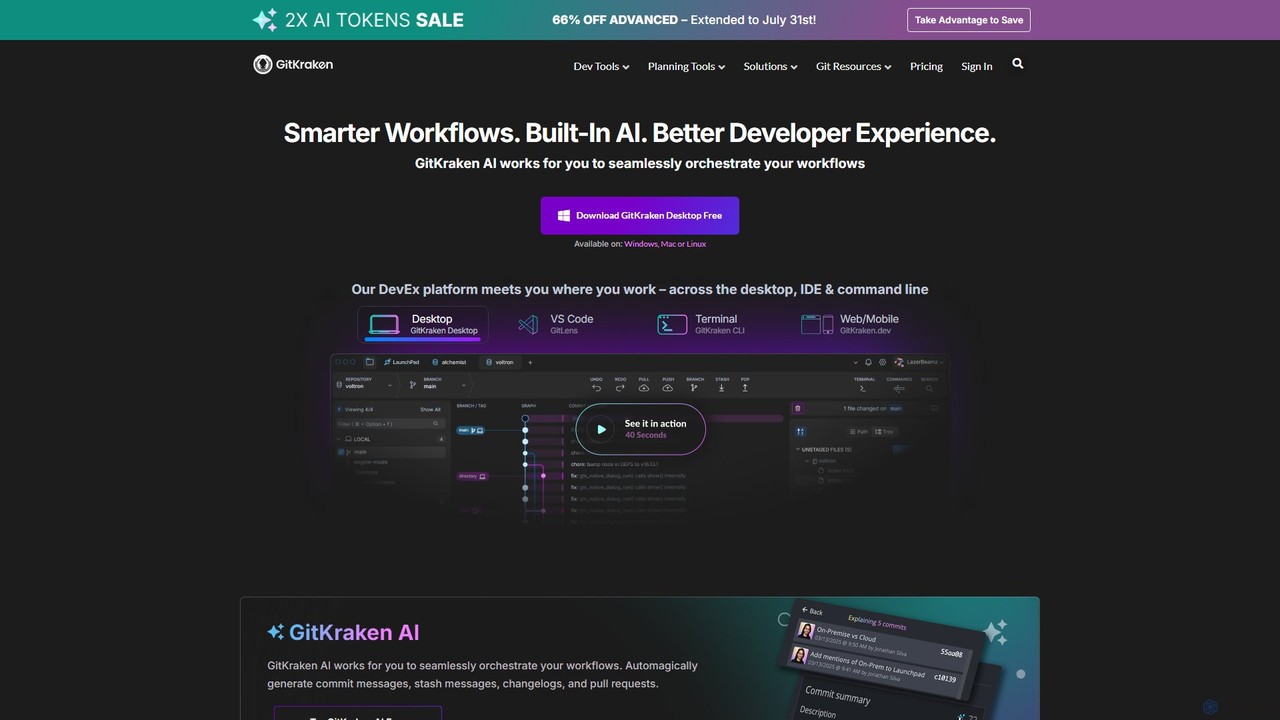
Task: Click the chevron left of the bell icon
Action: click(x=856, y=362)
